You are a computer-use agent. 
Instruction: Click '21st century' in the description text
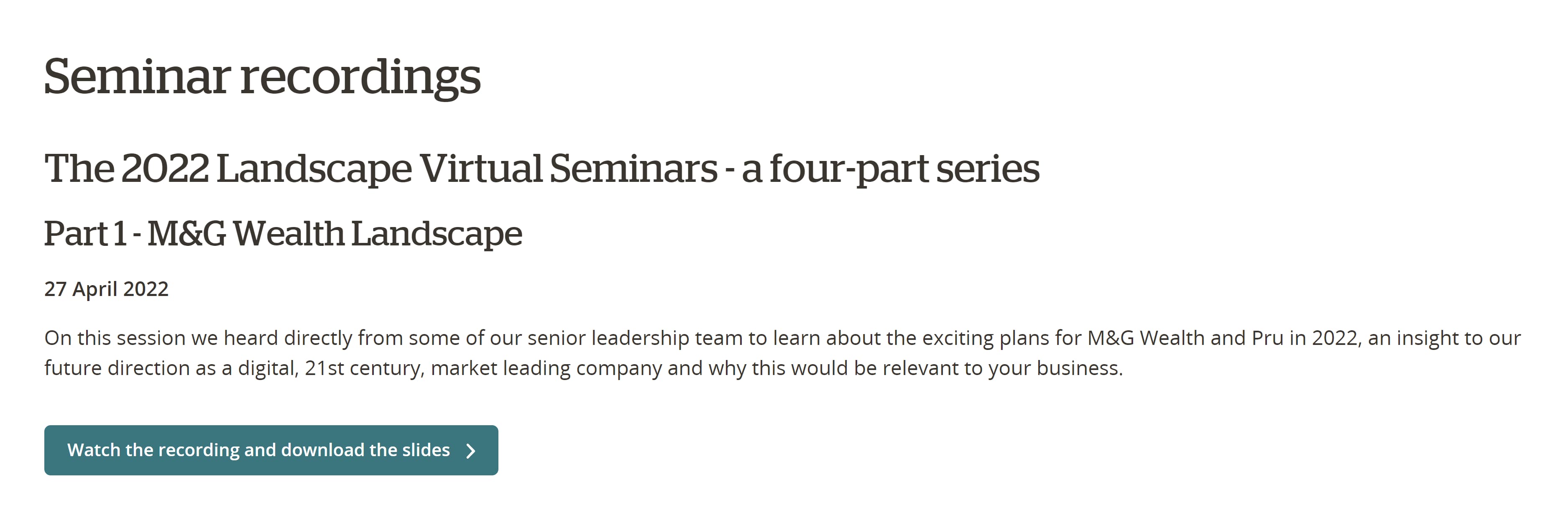pyautogui.click(x=364, y=368)
